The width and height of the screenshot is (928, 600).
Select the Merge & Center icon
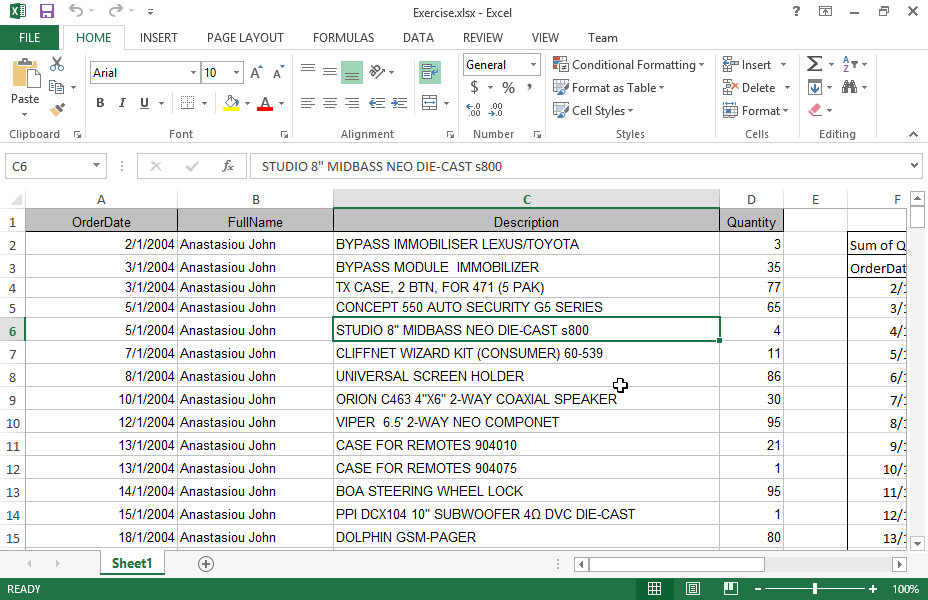430,103
